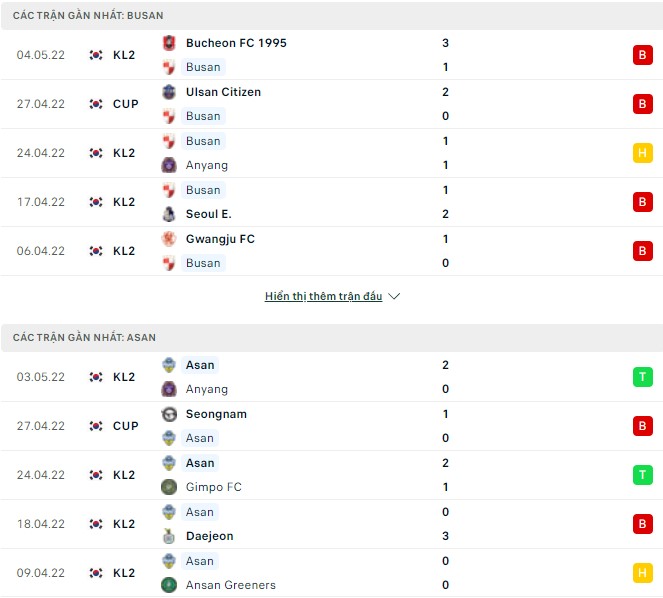Click the green T badge for Gimpo FC match
This screenshot has height=598, width=663.
pos(642,475)
